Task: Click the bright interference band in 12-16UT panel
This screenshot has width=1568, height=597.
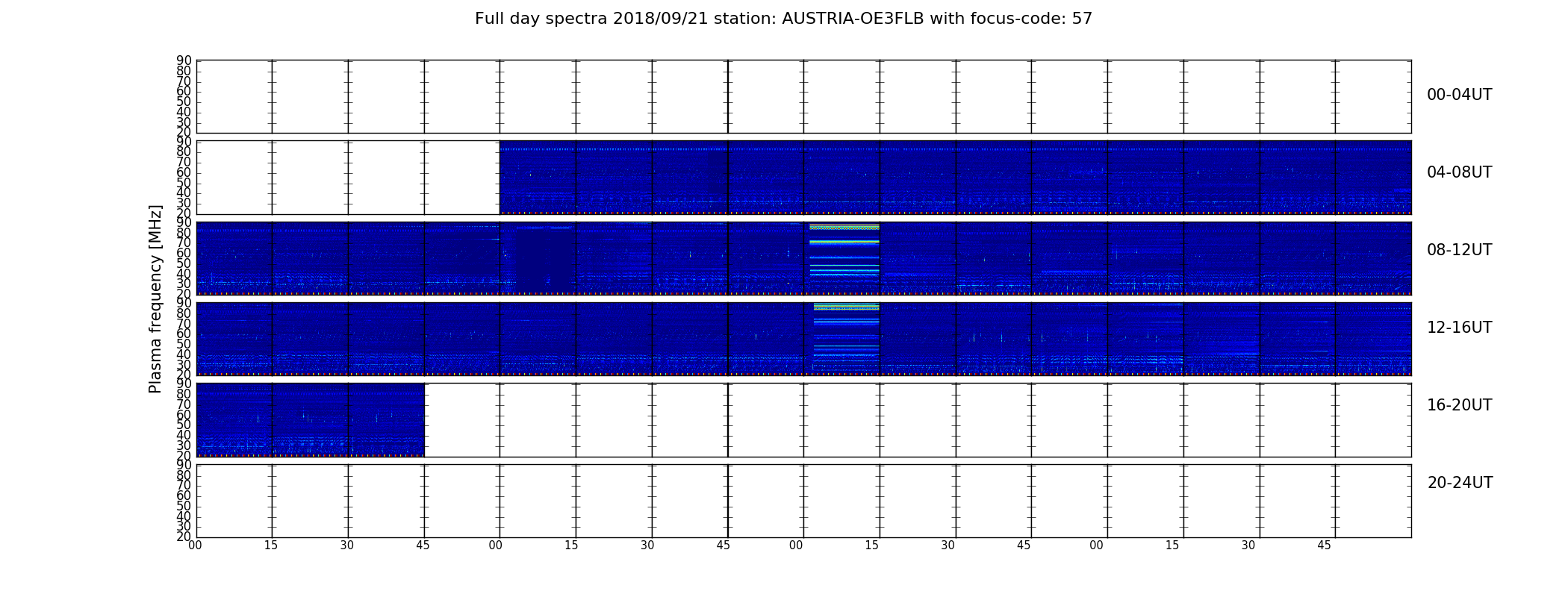Action: point(846,332)
